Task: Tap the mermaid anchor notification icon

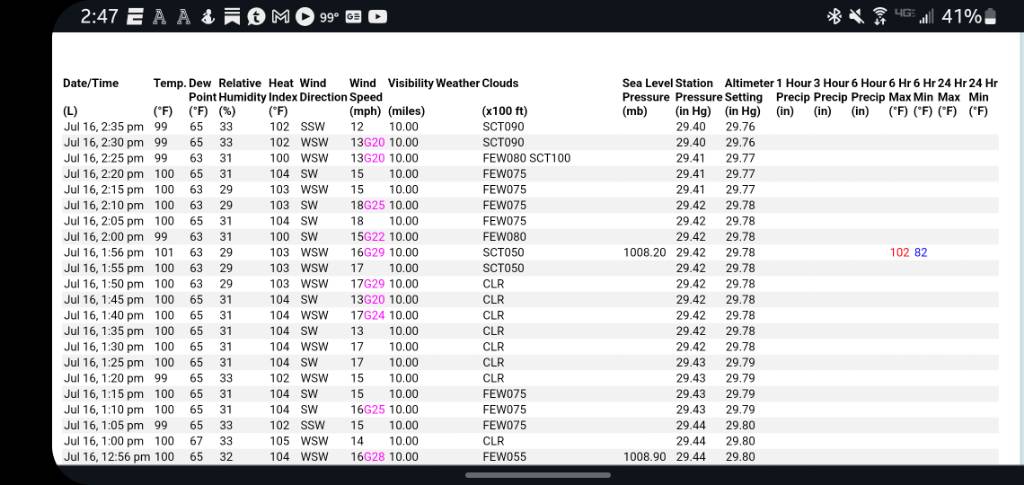Action: tap(208, 16)
